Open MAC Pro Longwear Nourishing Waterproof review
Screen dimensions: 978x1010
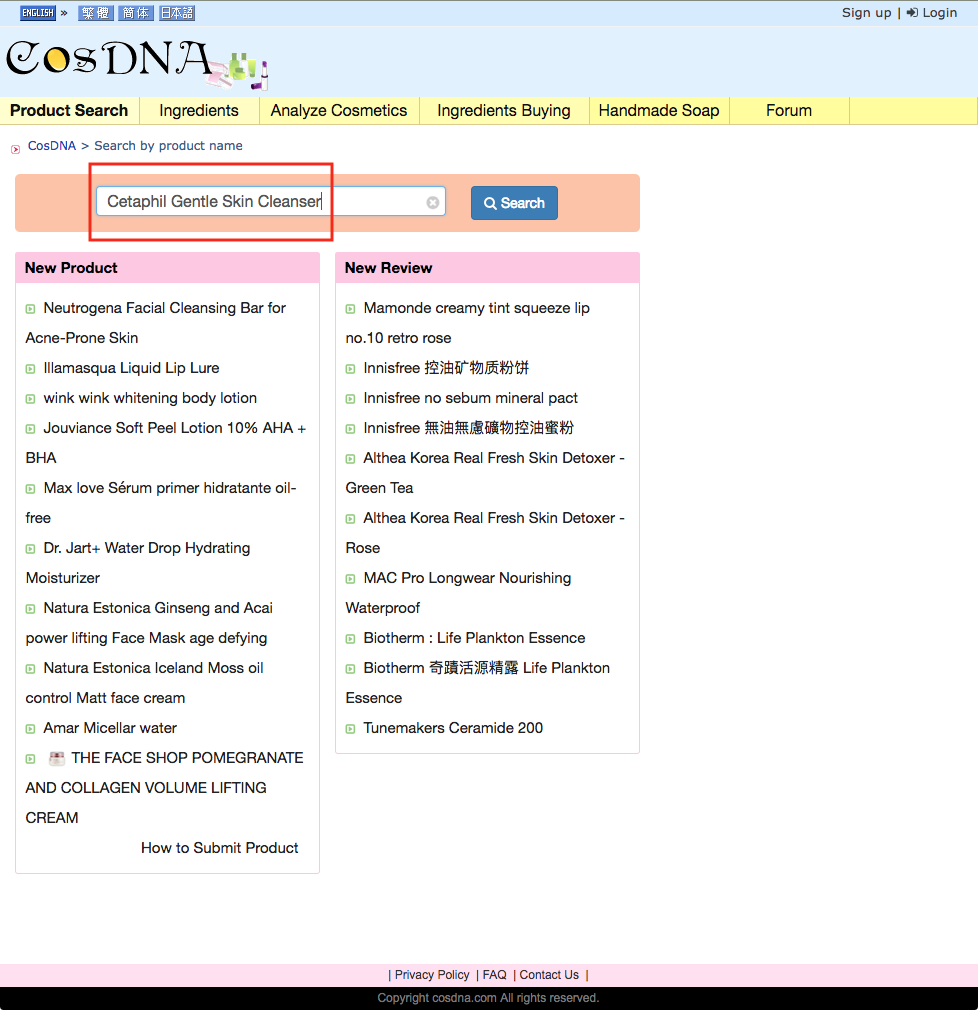tap(459, 593)
